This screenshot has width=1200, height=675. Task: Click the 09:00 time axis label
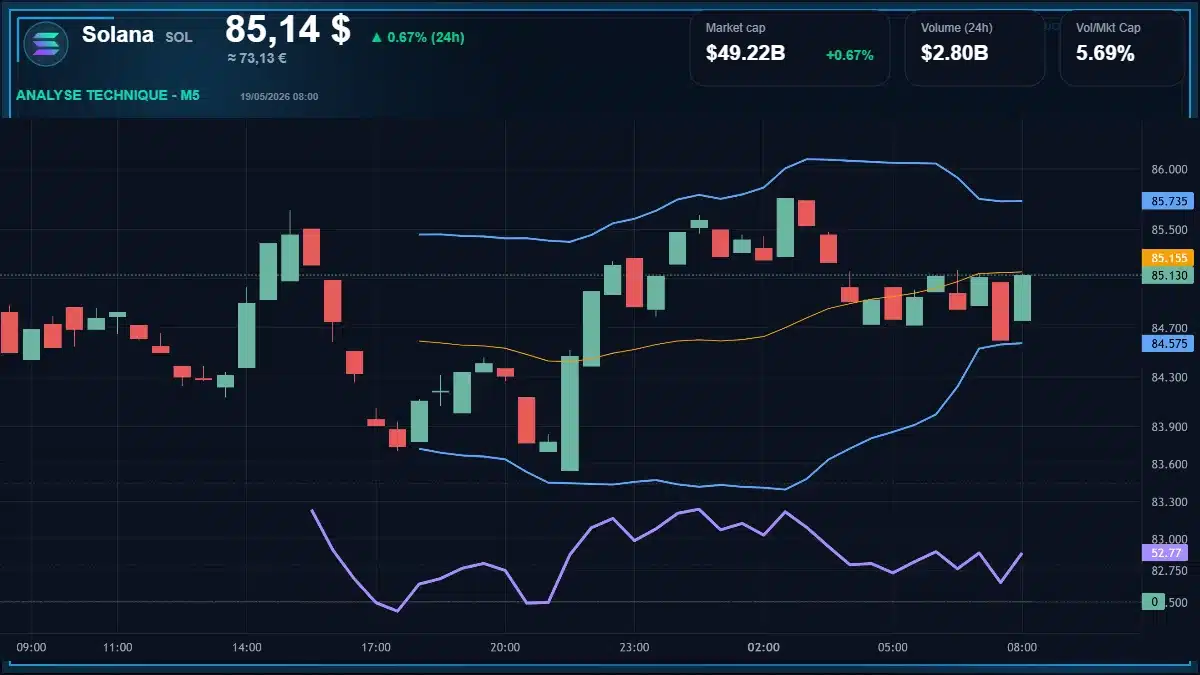point(32,647)
